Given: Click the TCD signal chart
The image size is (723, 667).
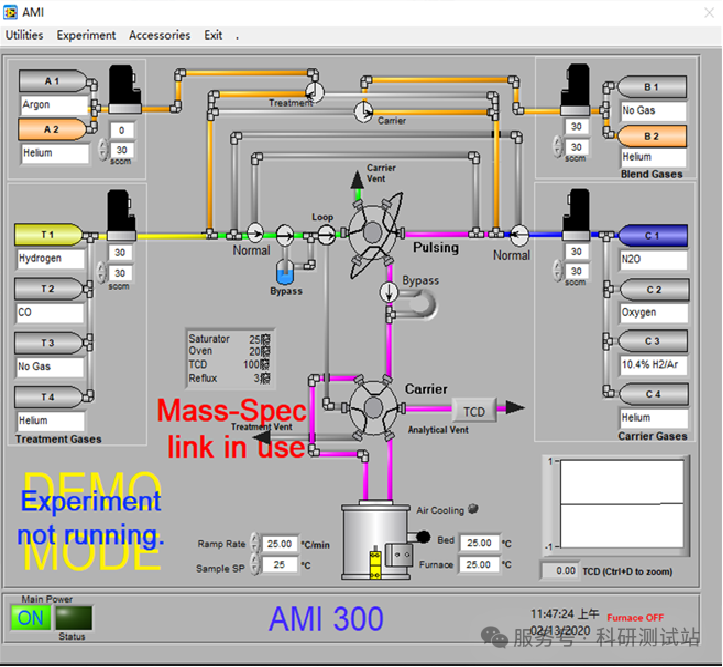Looking at the screenshot, I should tap(620, 503).
